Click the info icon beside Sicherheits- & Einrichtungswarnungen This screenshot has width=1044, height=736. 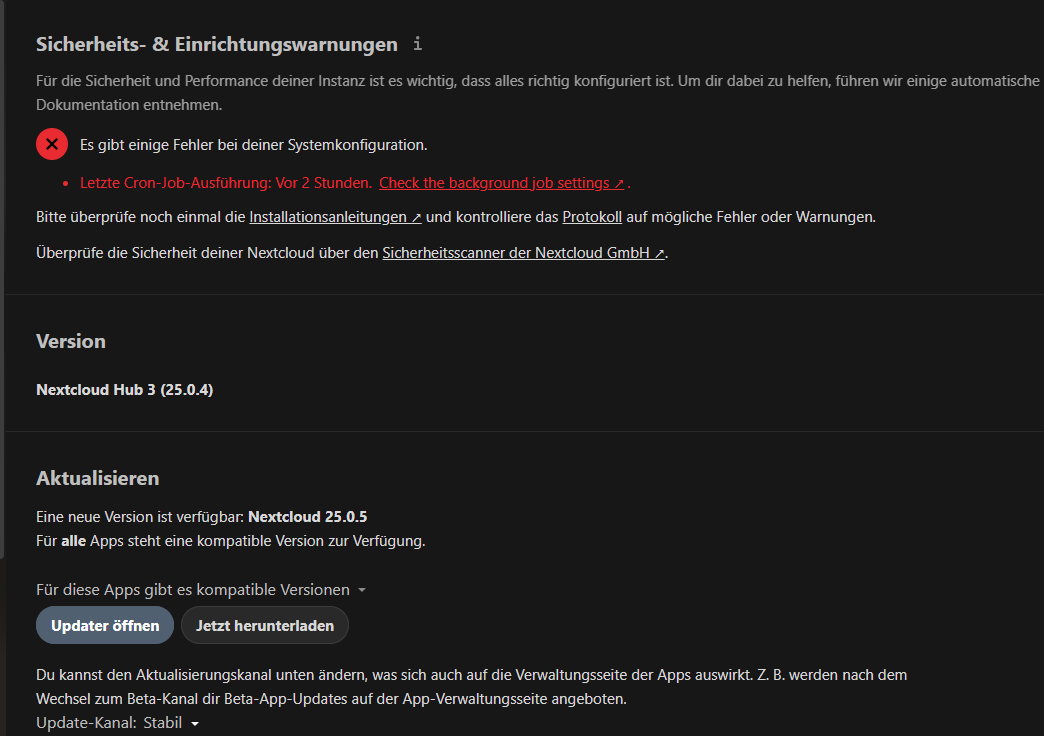click(x=417, y=44)
